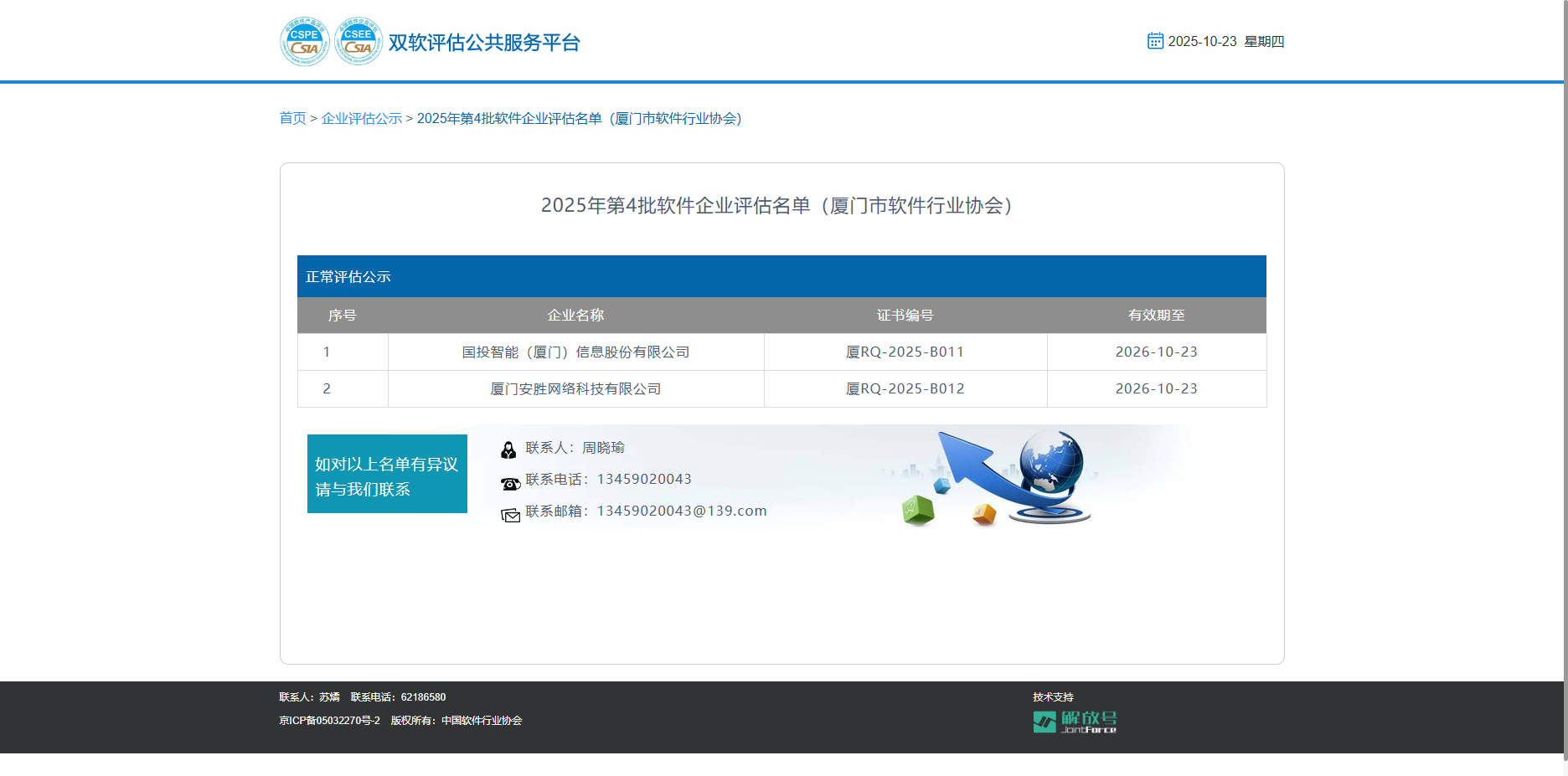1568x776 pixels.
Task: Click the 证书编号 column header
Action: coord(905,316)
